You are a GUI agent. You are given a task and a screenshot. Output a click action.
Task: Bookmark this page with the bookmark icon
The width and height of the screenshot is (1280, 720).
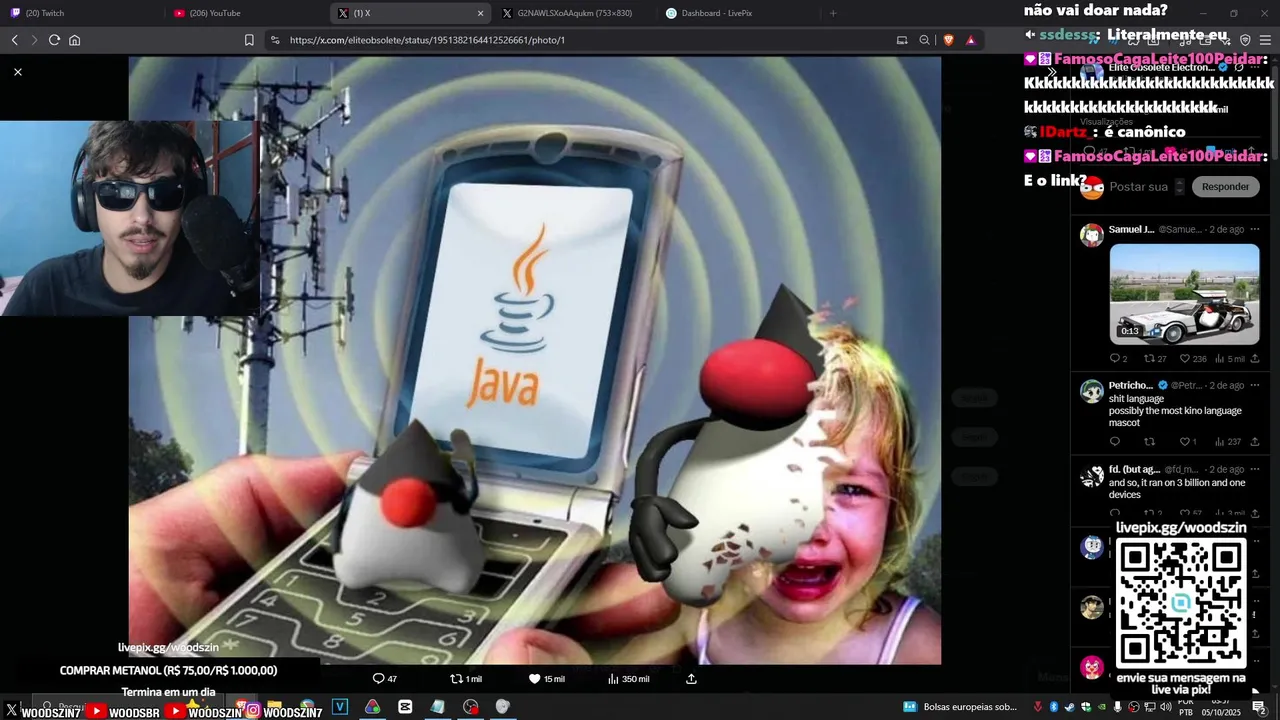tap(249, 40)
